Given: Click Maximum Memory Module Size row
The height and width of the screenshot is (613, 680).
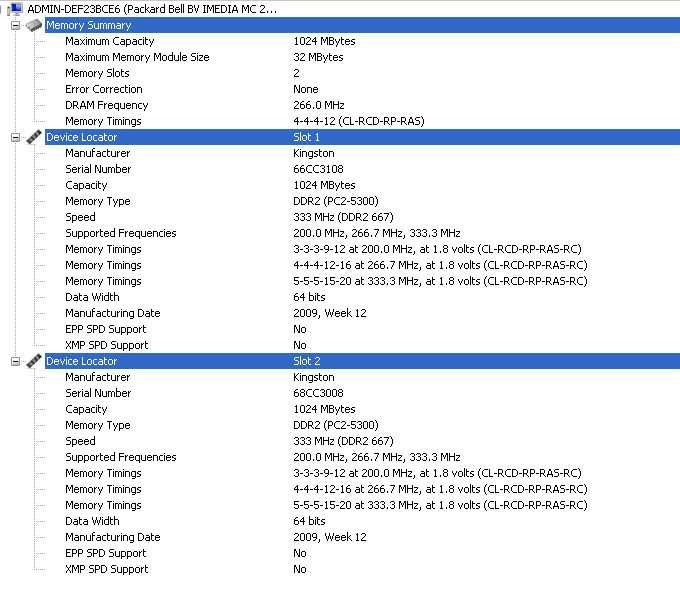Looking at the screenshot, I should [x=137, y=57].
